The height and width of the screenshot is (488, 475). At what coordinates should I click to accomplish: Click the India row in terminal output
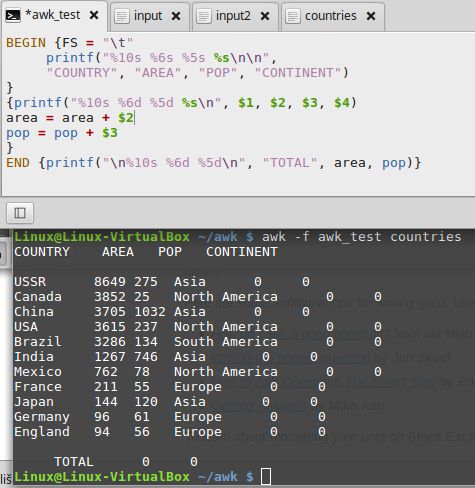coord(166,357)
